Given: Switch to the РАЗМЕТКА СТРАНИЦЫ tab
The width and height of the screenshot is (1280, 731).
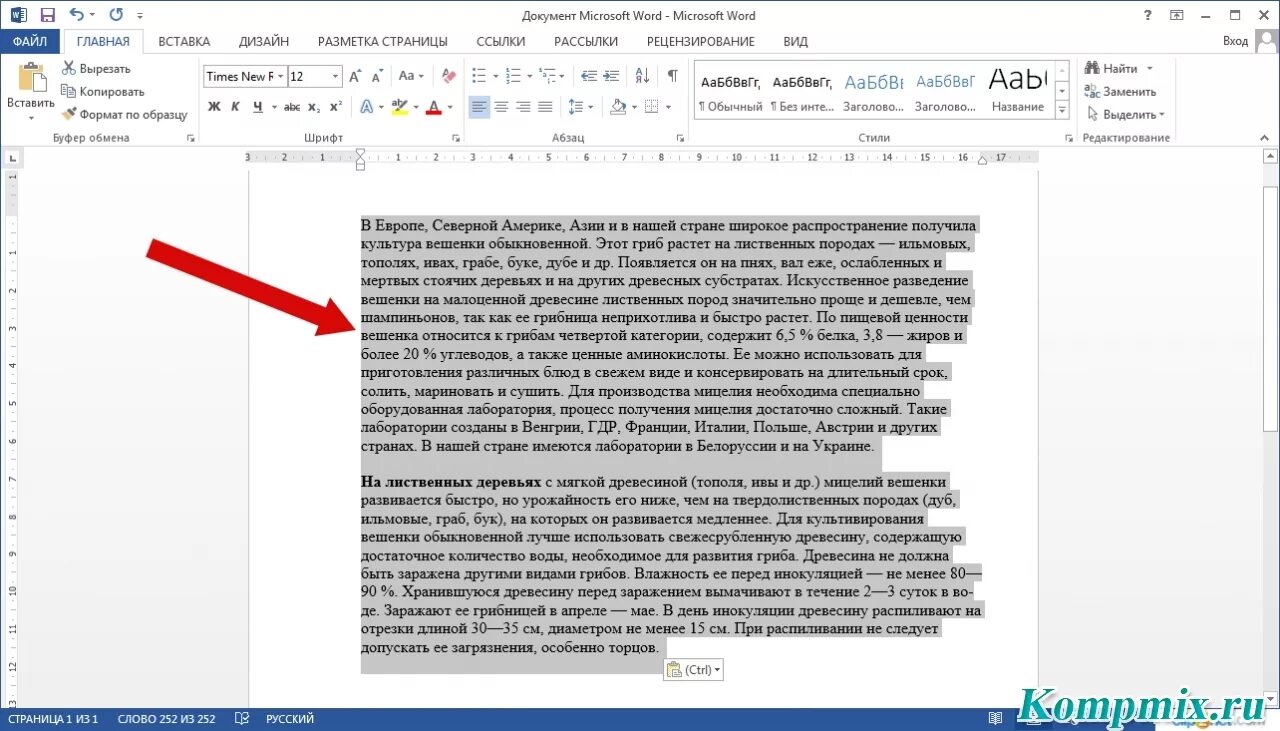Looking at the screenshot, I should tap(383, 41).
